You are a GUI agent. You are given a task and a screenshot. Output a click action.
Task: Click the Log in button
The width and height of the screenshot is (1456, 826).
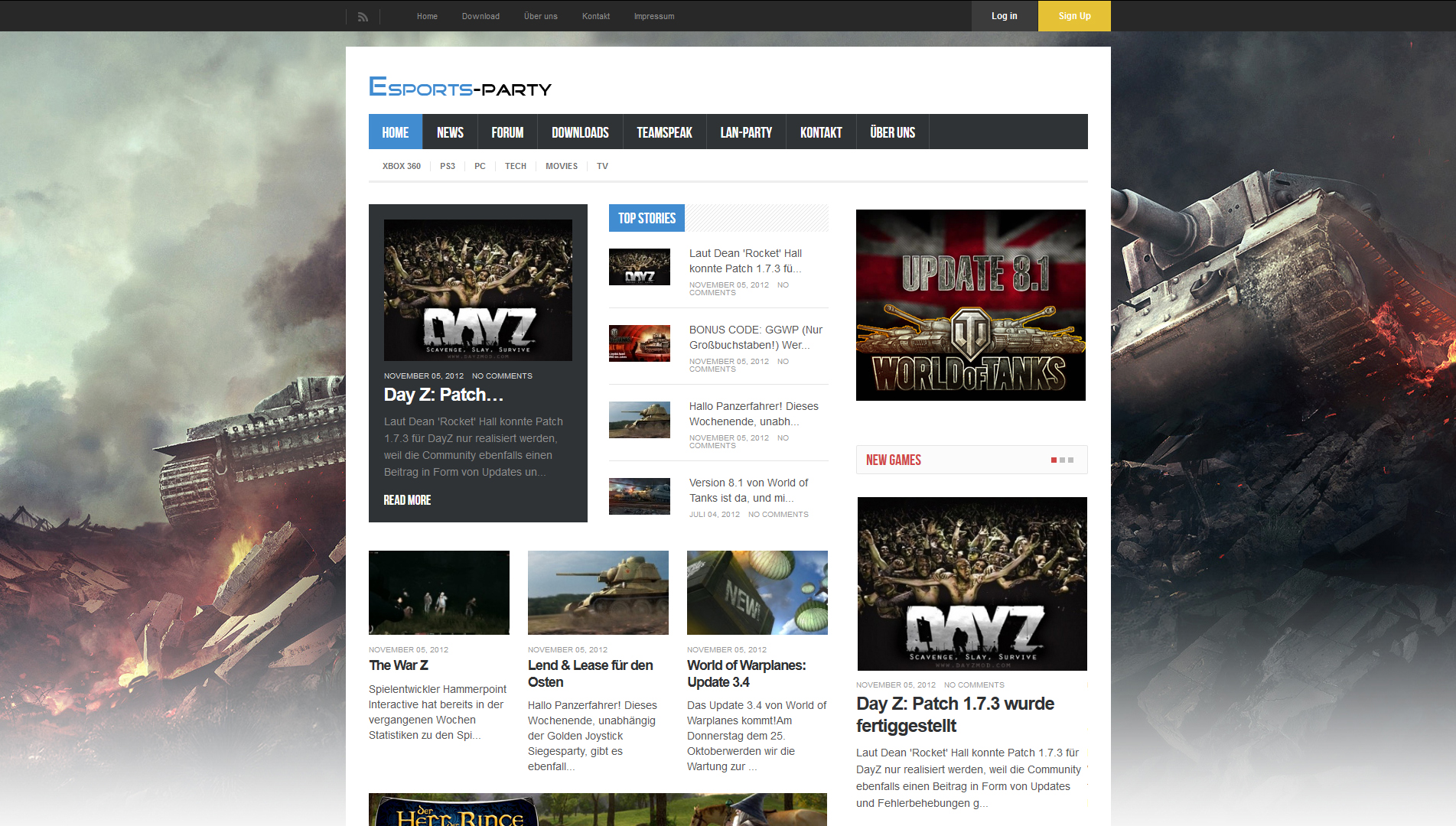[1005, 16]
